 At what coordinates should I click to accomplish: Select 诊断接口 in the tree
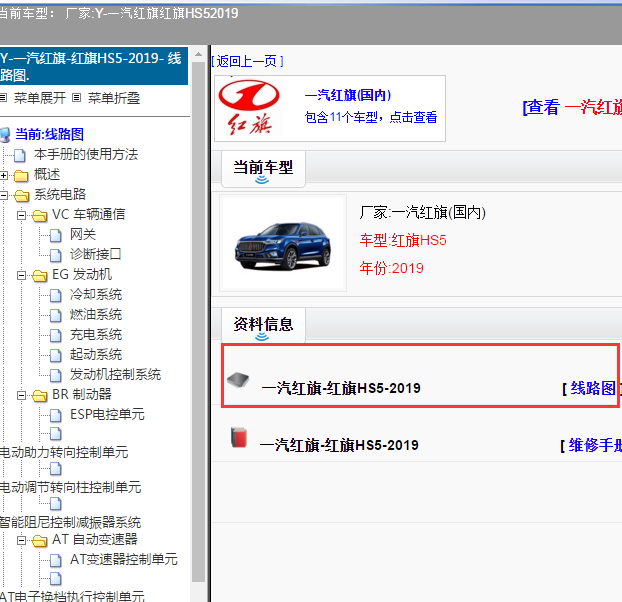click(96, 255)
